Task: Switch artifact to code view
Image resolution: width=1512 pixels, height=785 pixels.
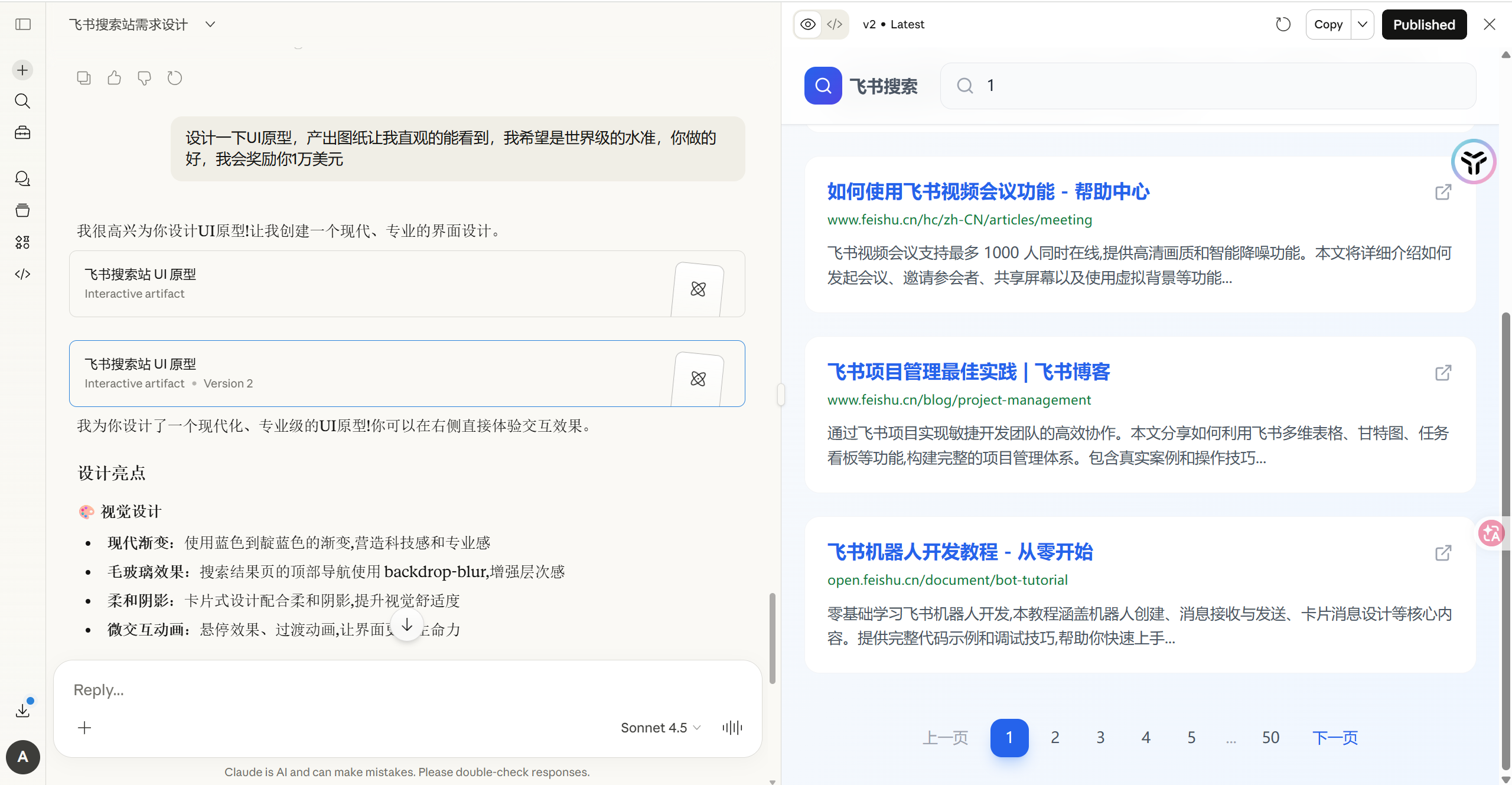Action: (x=835, y=24)
